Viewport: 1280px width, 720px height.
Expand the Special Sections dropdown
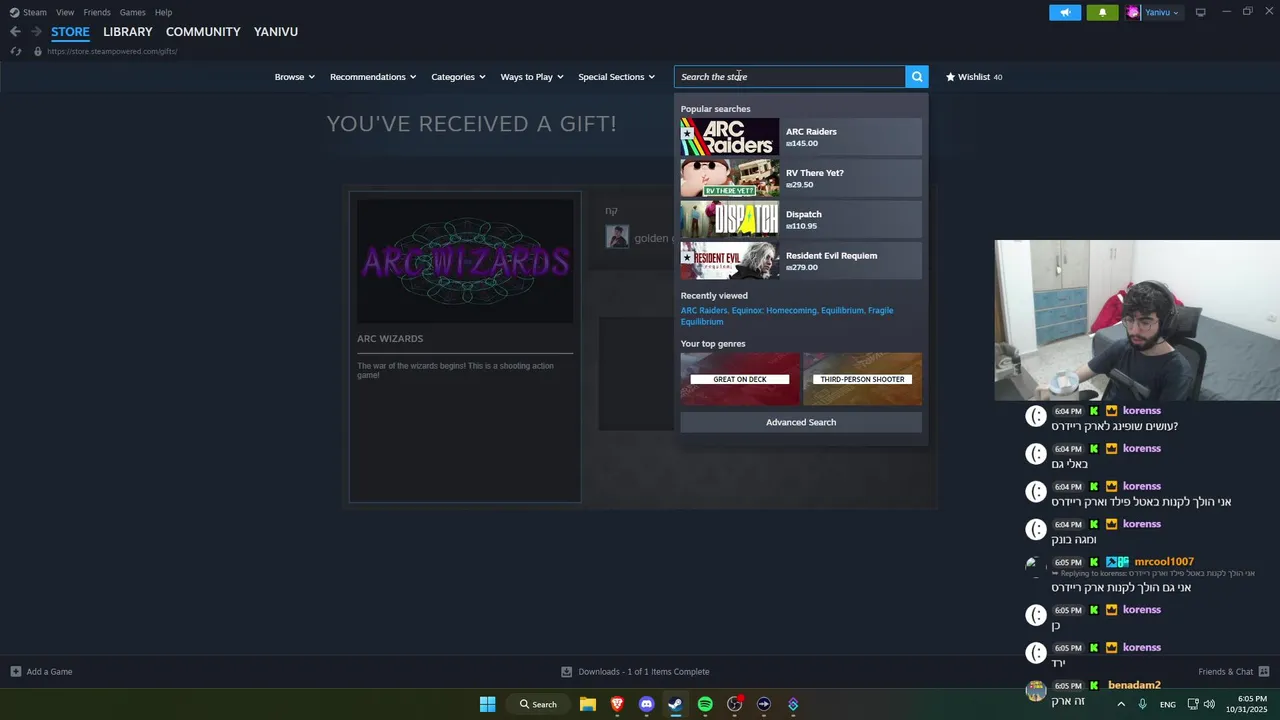point(616,77)
